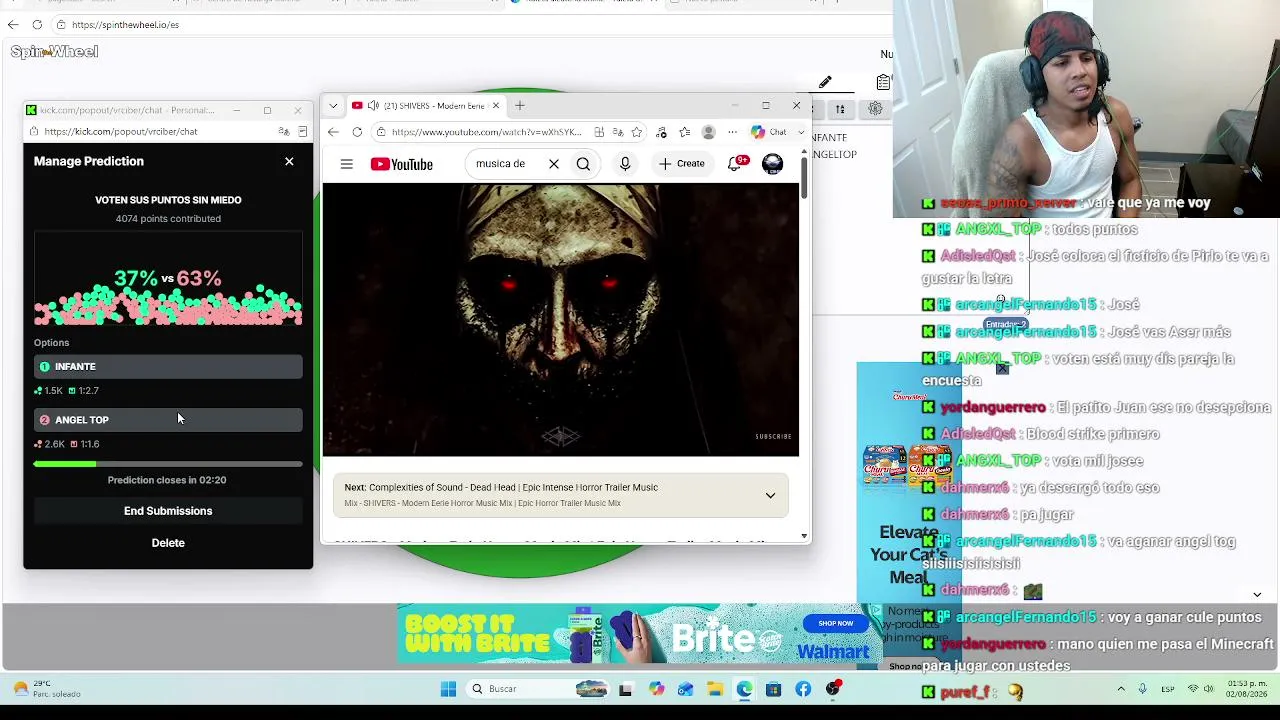
Task: Go back in the YouTube browser window
Action: click(333, 132)
